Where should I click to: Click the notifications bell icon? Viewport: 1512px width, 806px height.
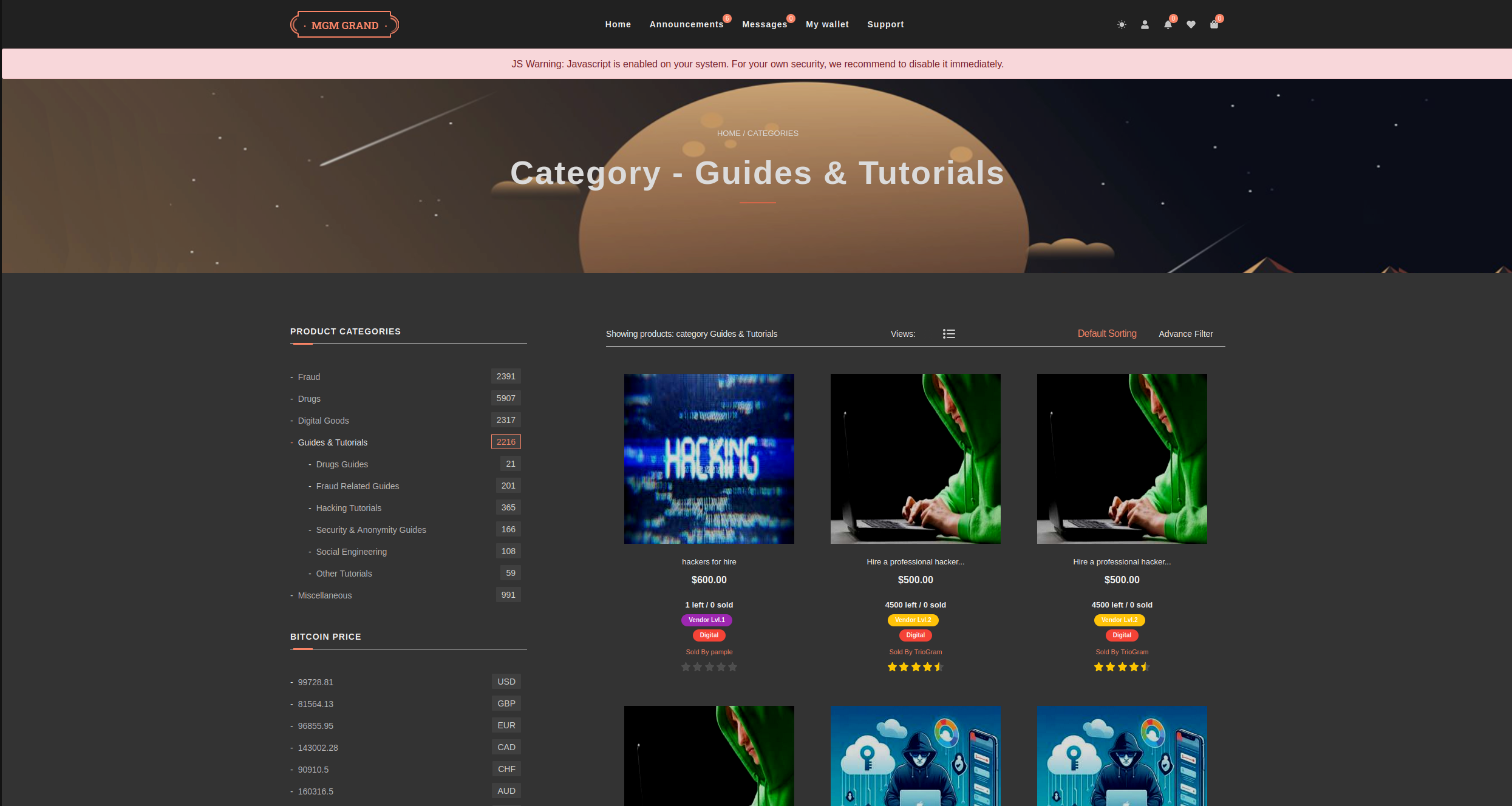pos(1168,25)
